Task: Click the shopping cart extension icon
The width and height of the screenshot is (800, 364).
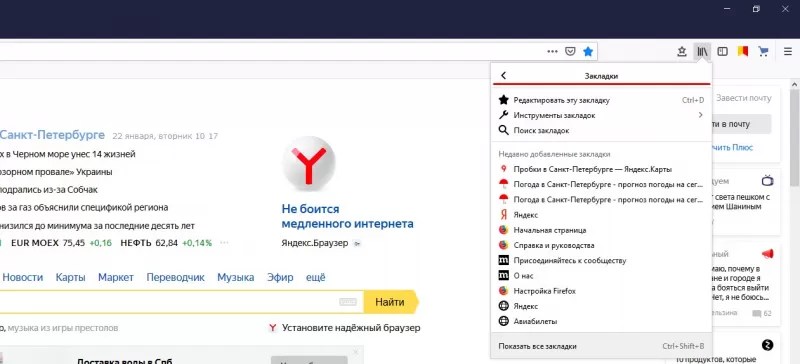Action: click(763, 51)
